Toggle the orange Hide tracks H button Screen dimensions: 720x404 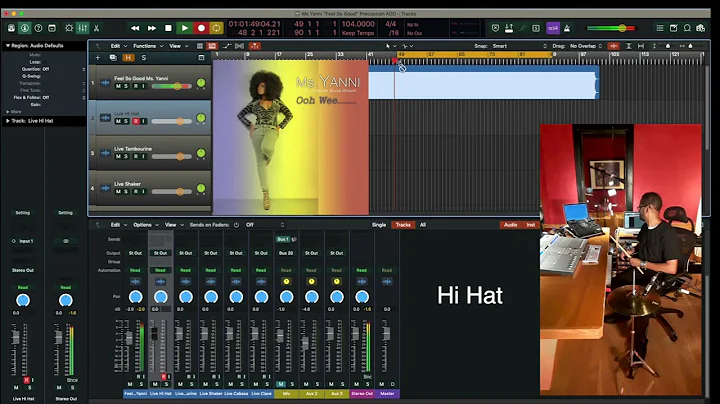[x=128, y=57]
